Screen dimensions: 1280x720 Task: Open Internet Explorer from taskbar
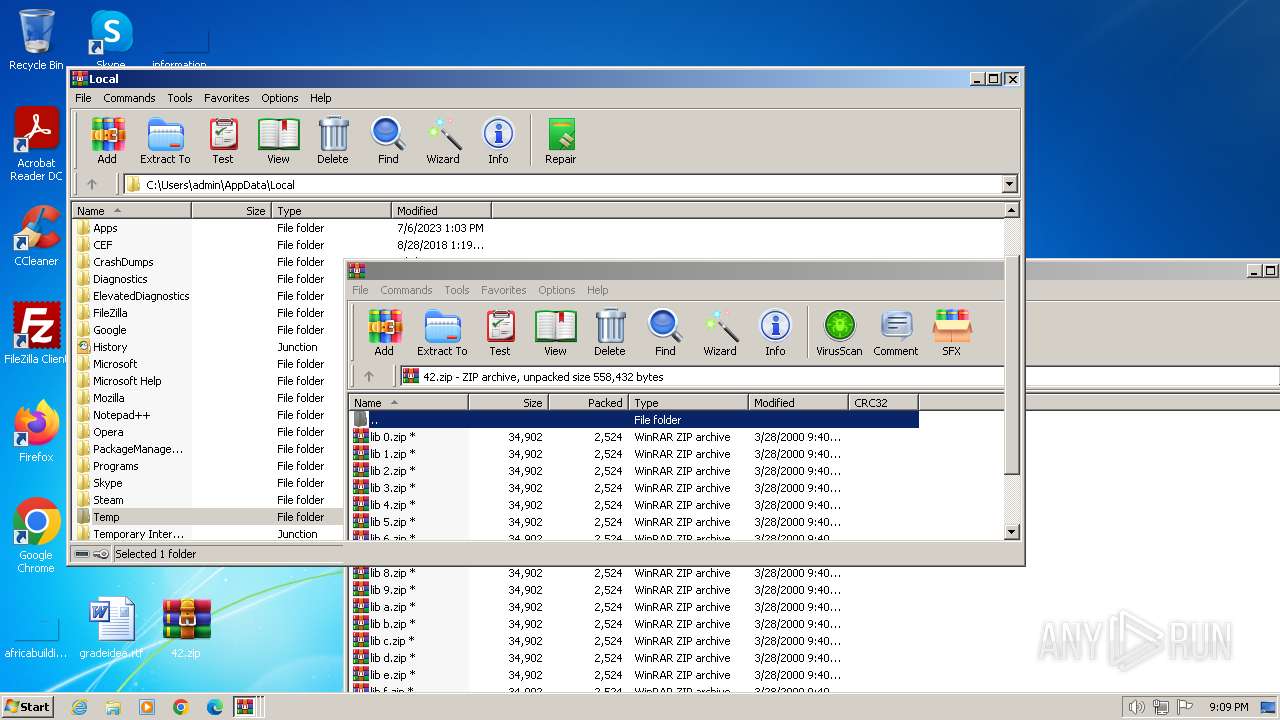pos(79,707)
